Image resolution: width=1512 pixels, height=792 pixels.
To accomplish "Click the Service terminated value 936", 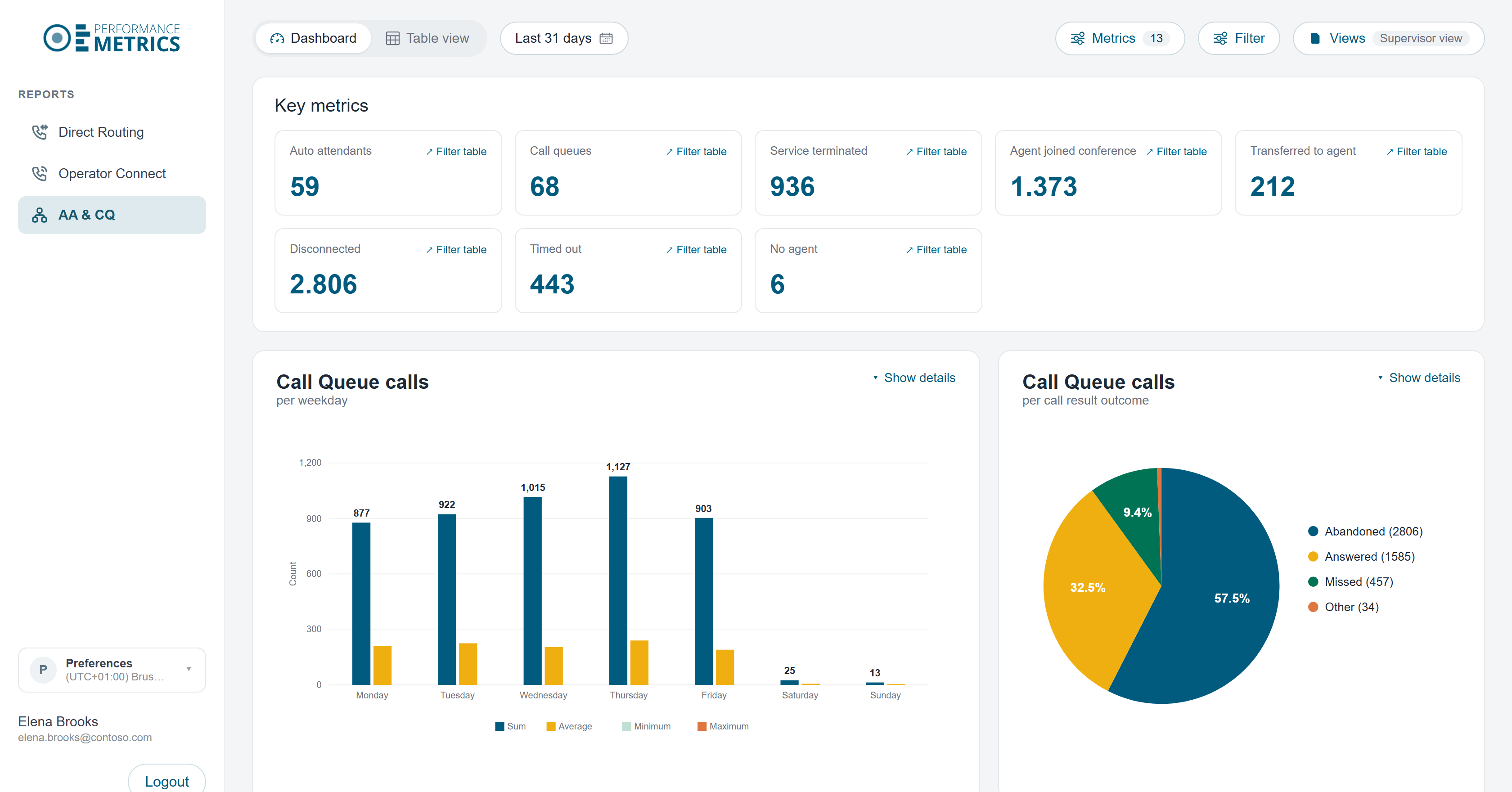I will [792, 187].
